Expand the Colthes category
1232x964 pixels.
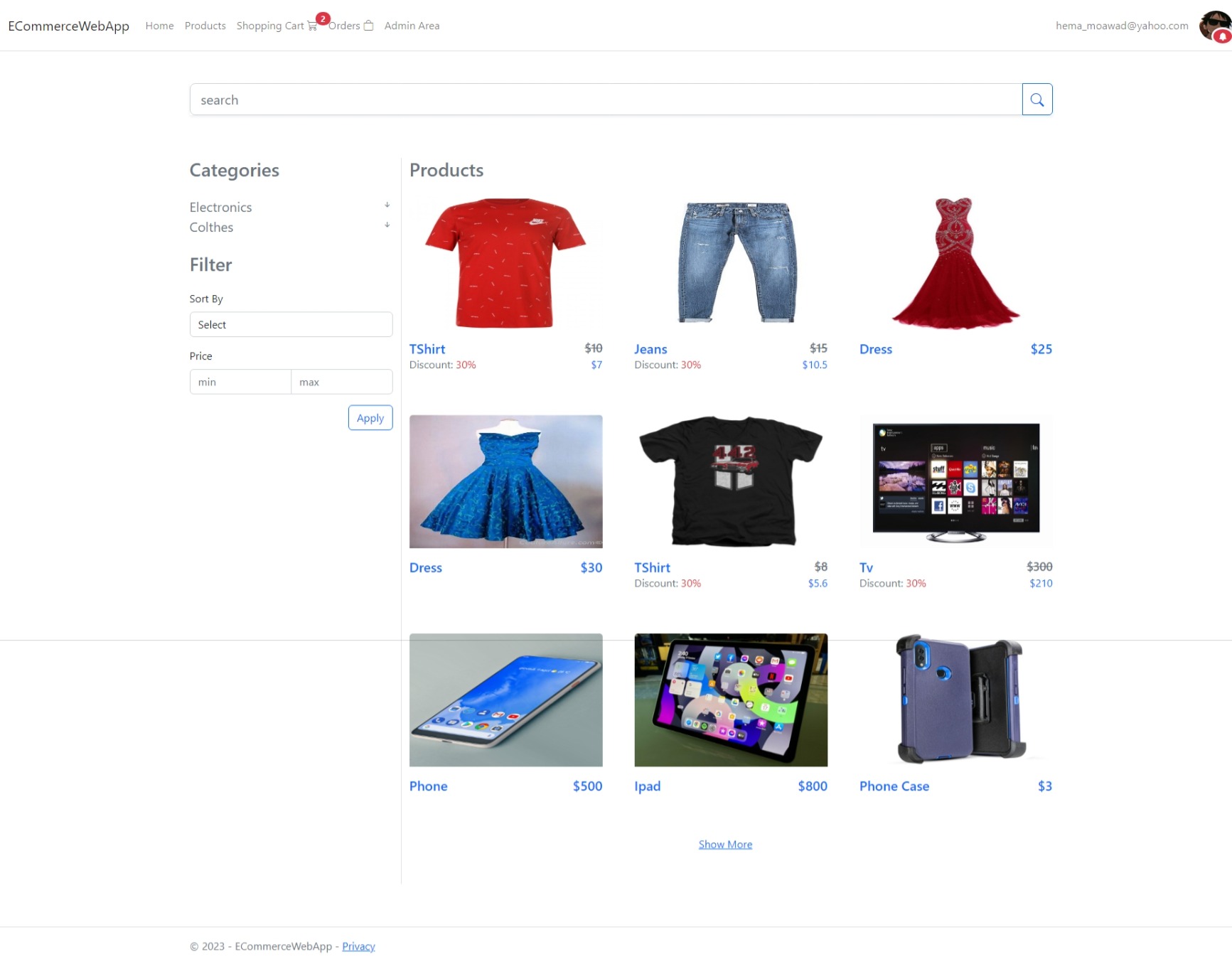pos(387,225)
